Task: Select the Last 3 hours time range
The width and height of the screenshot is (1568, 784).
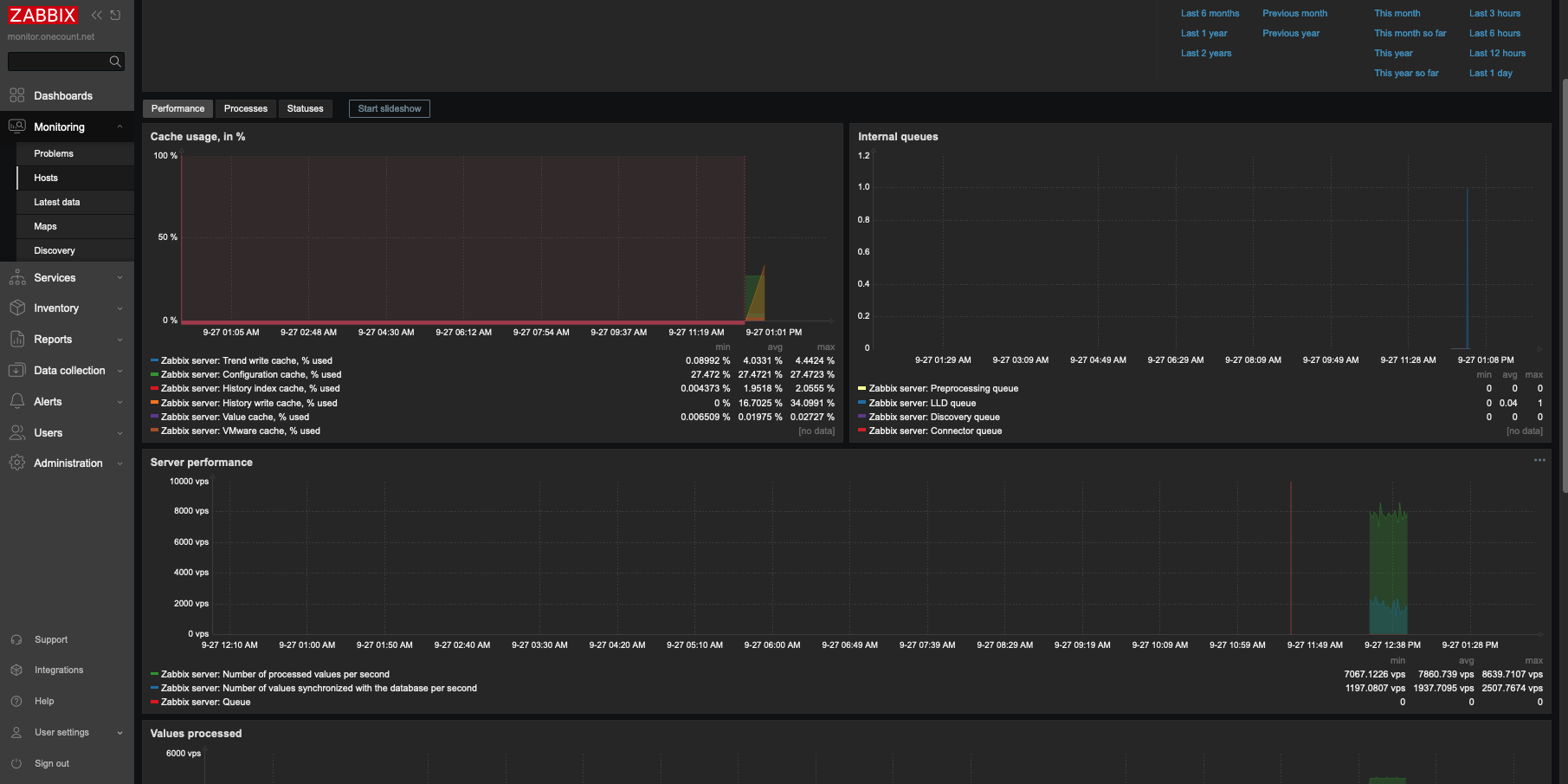Action: 1494,13
